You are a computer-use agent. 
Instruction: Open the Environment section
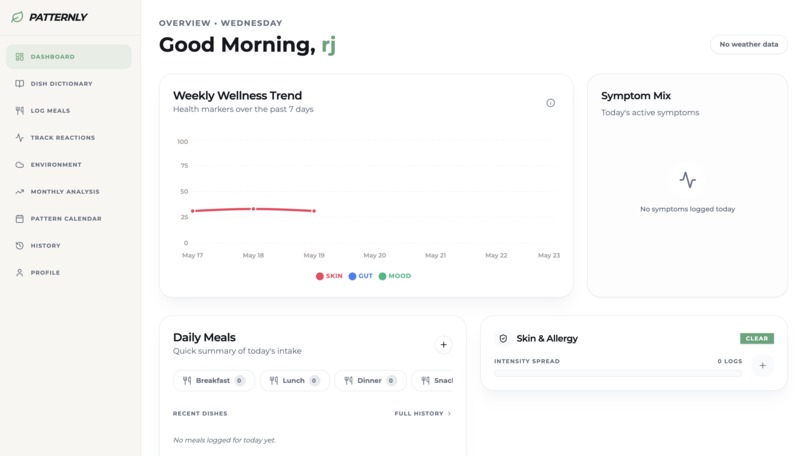point(69,165)
